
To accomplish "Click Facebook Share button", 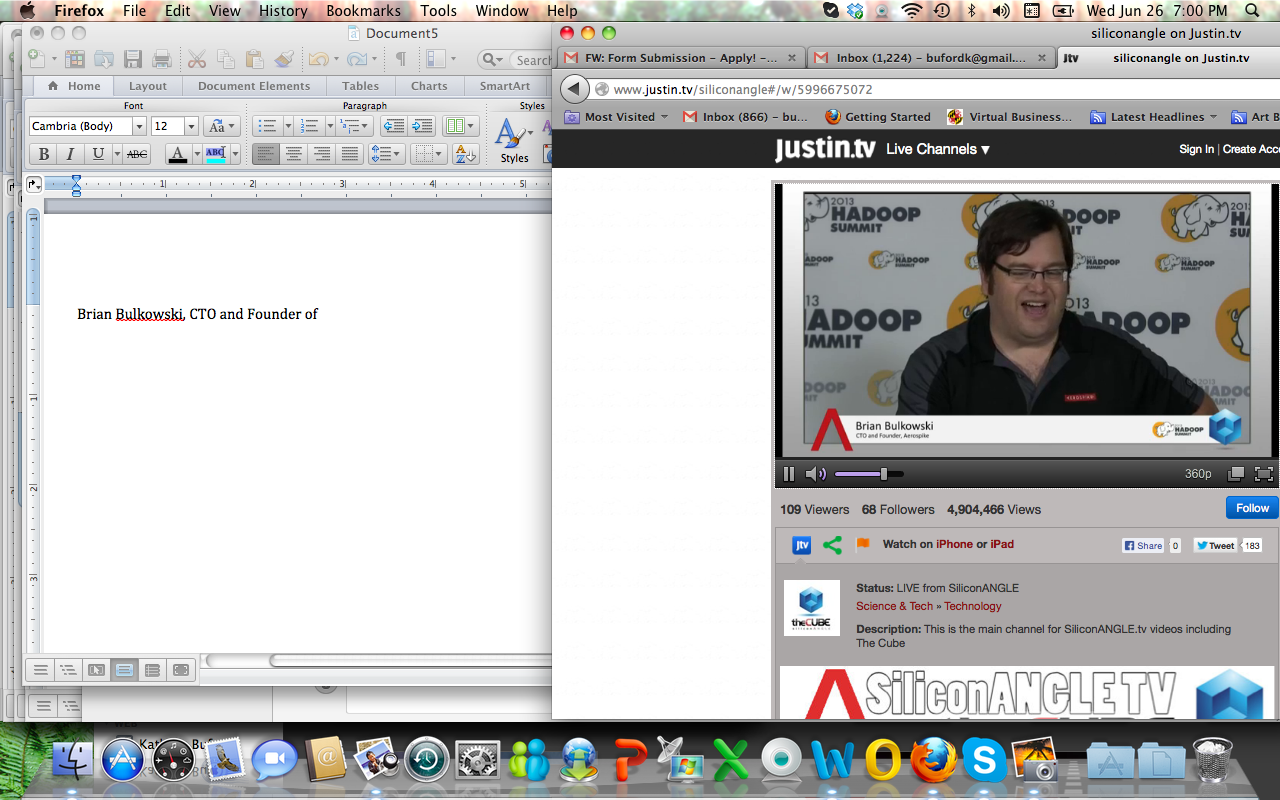I will click(1143, 546).
